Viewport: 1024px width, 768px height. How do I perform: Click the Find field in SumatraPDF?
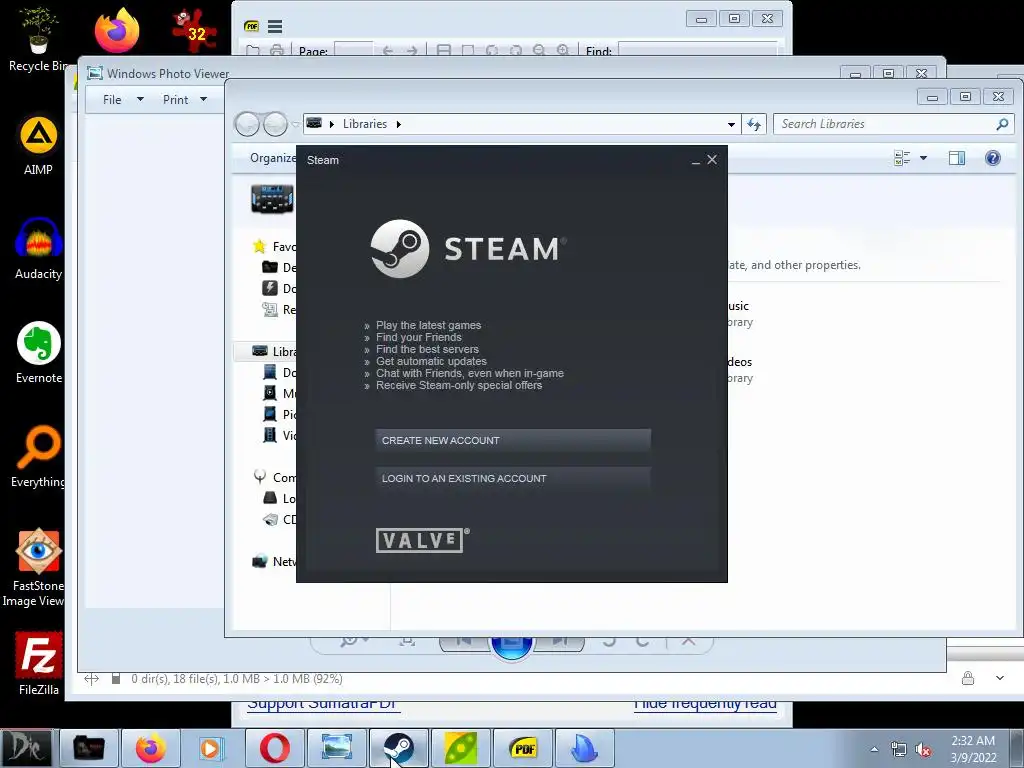697,50
